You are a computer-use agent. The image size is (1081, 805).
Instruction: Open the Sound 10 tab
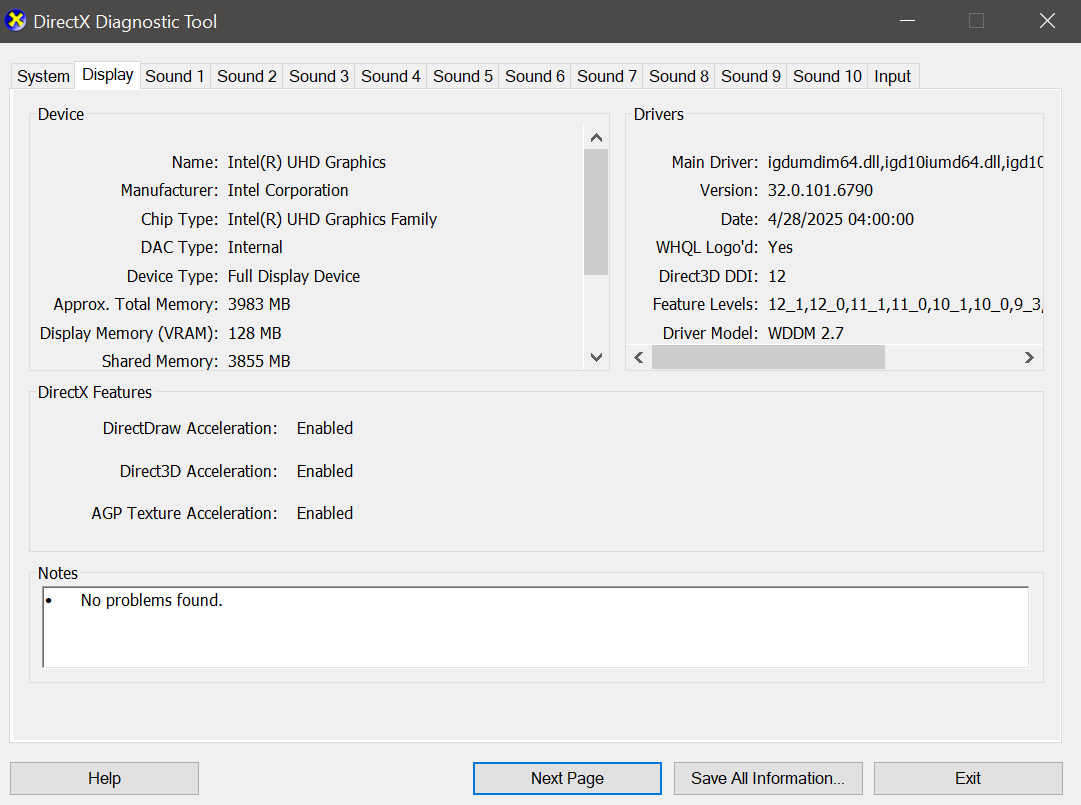(827, 77)
